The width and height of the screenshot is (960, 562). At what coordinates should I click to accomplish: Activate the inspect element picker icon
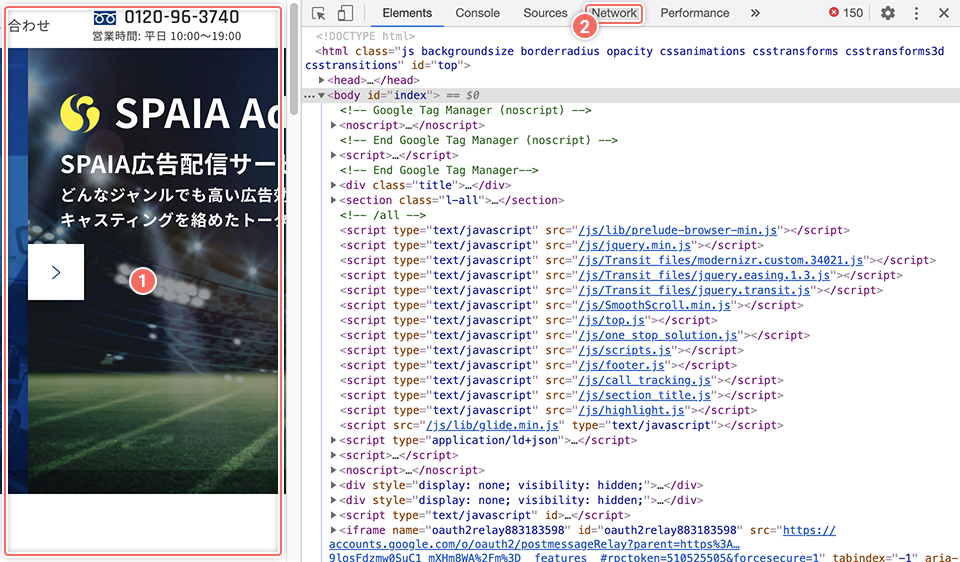[318, 13]
